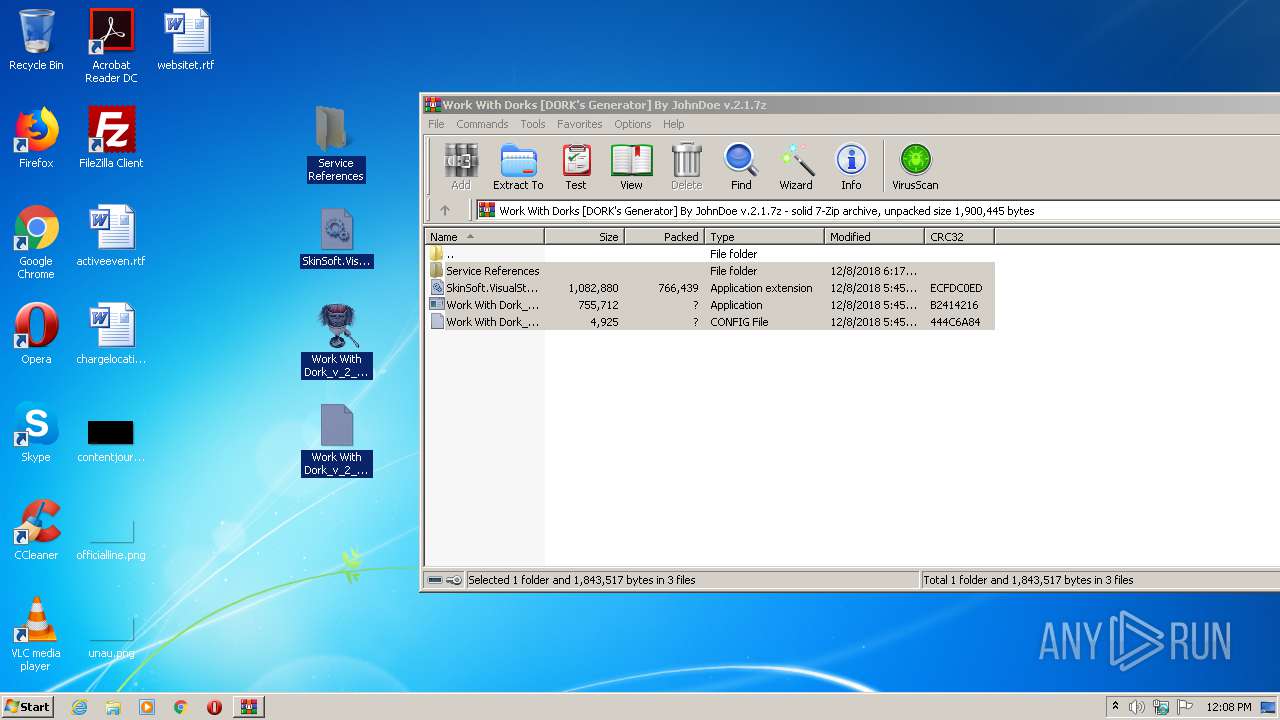Open Opera from the taskbar
1280x720 pixels.
[214, 707]
